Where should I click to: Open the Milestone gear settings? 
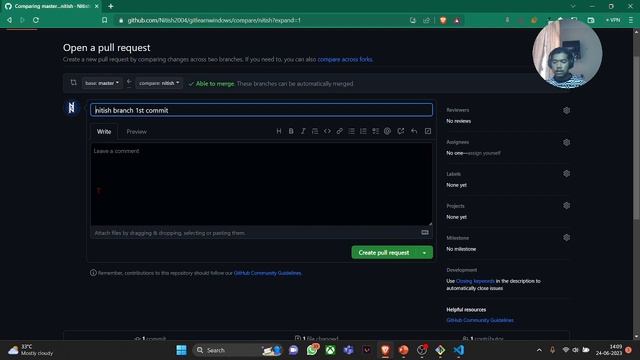[567, 238]
